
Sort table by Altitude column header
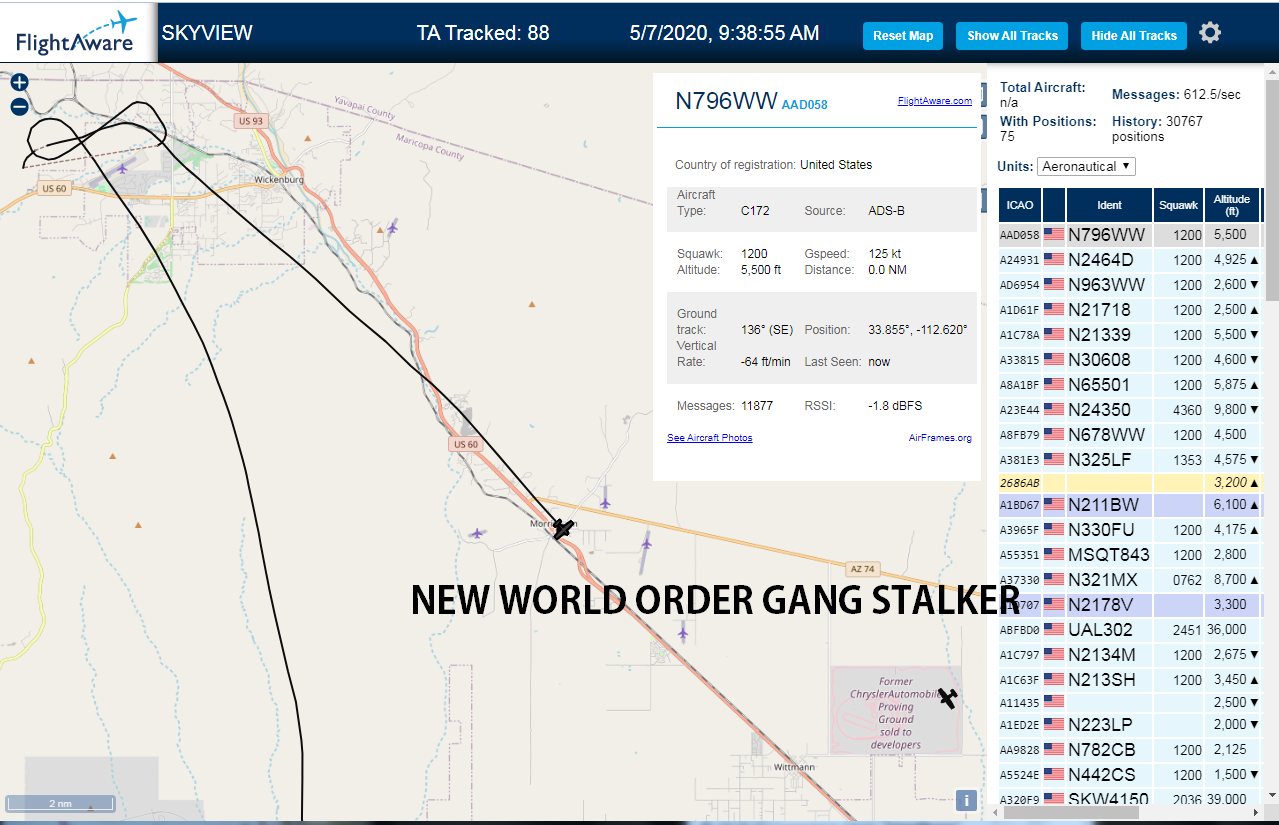1232,205
